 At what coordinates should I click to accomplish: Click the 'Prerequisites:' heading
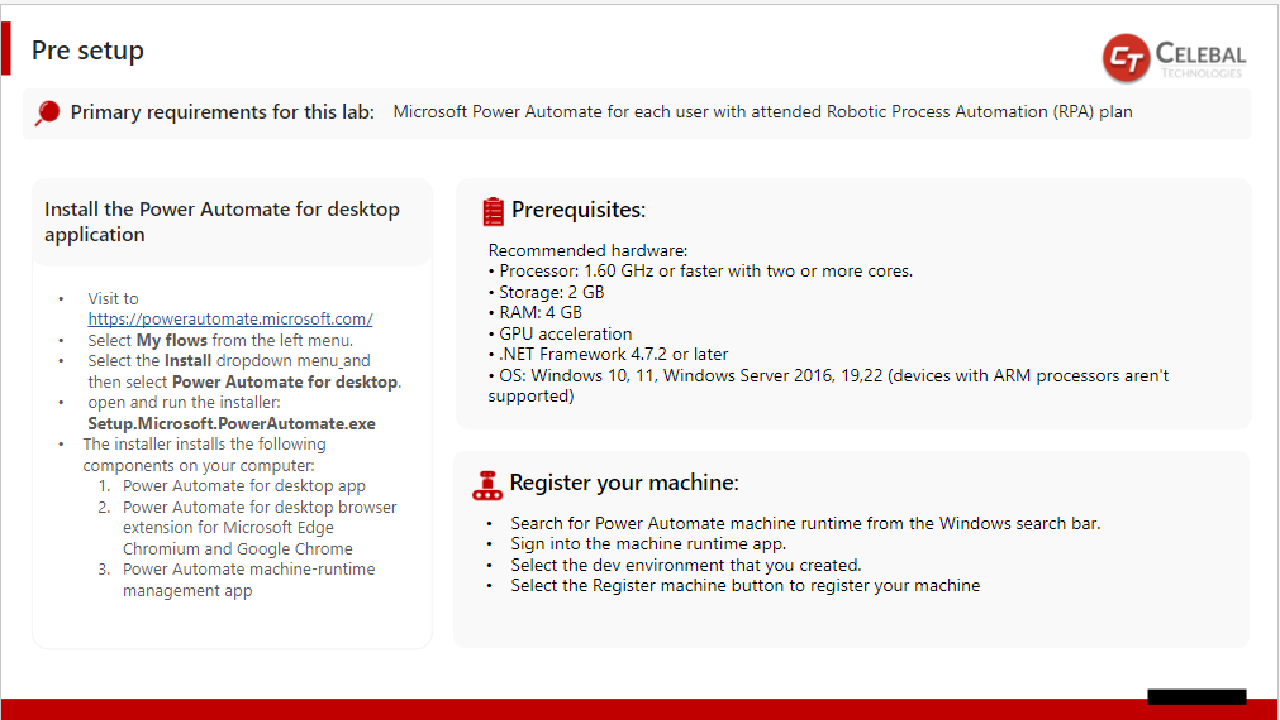click(x=578, y=210)
